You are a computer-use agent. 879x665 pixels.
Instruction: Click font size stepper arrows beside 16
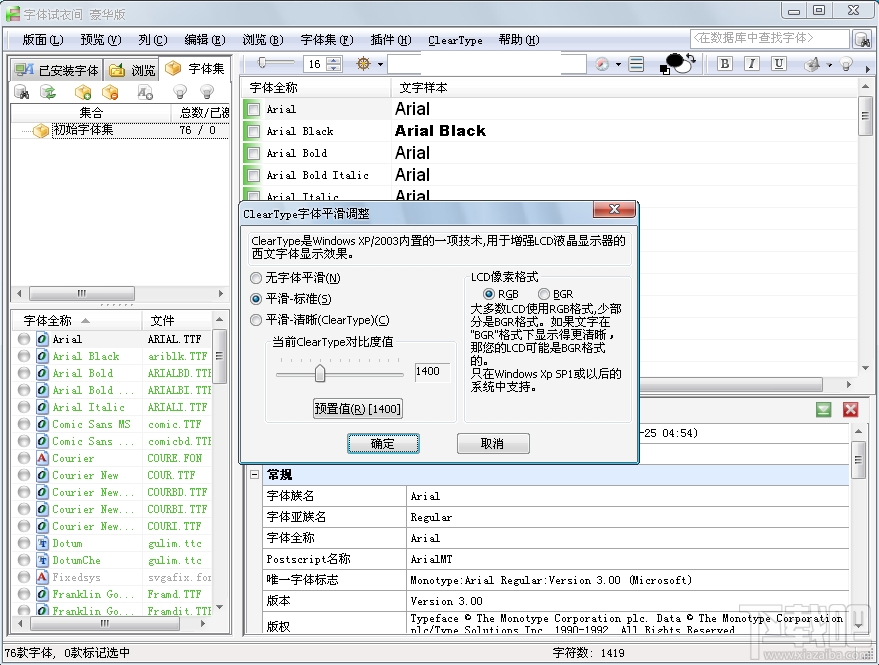[x=334, y=64]
